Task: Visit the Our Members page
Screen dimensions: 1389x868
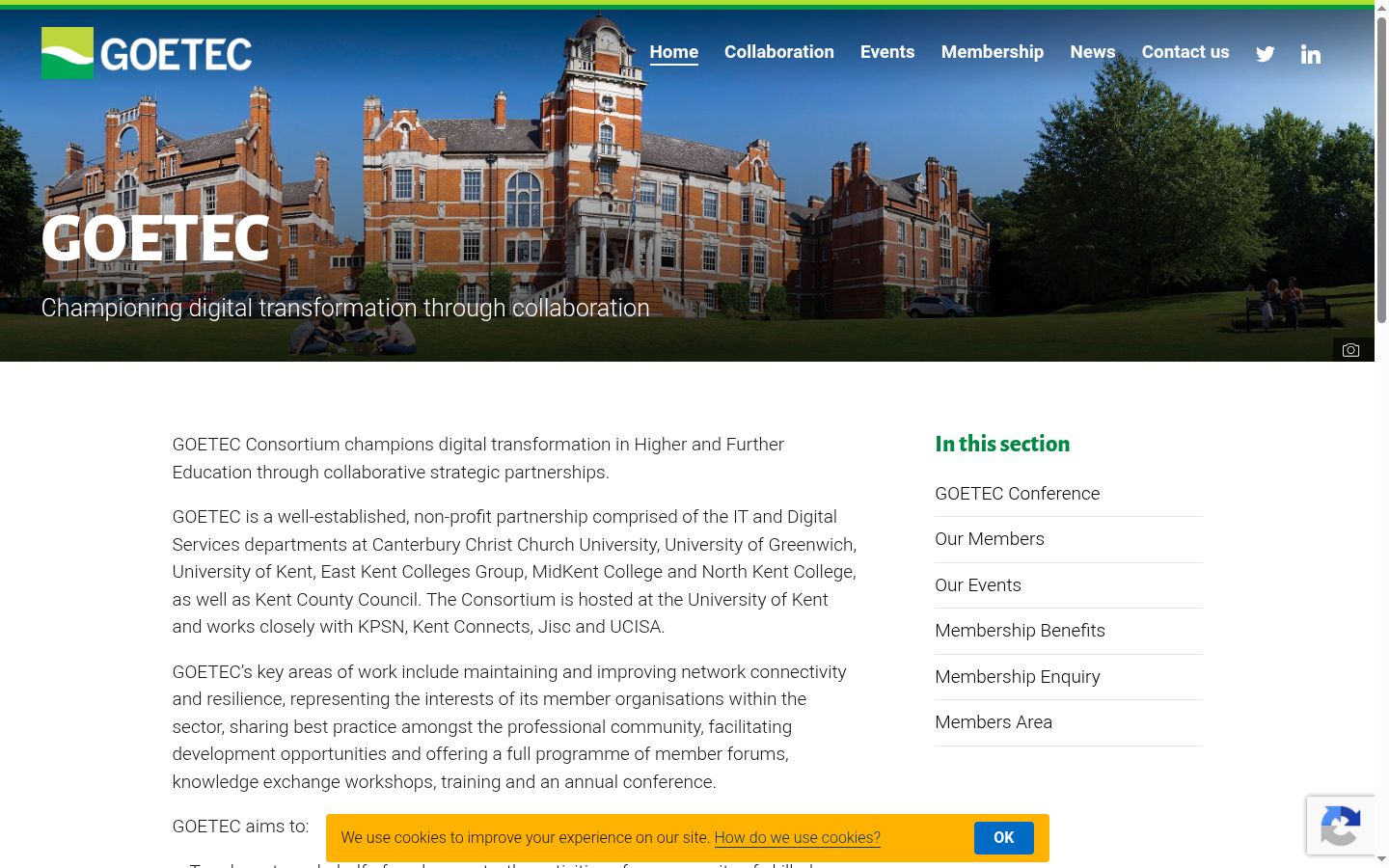Action: [990, 539]
